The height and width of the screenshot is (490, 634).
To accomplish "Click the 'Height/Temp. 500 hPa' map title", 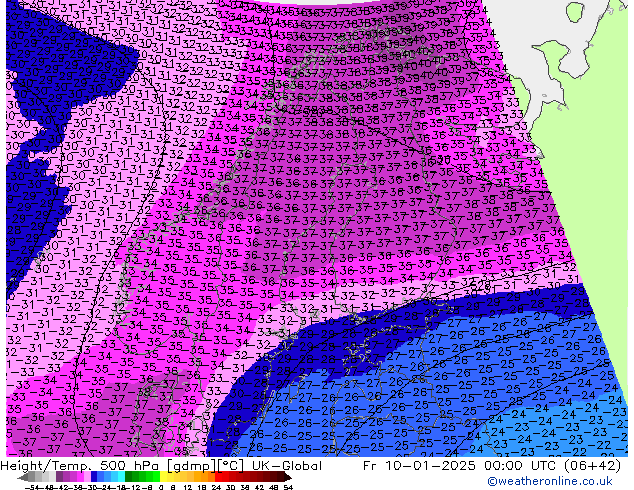I will click(x=79, y=466).
